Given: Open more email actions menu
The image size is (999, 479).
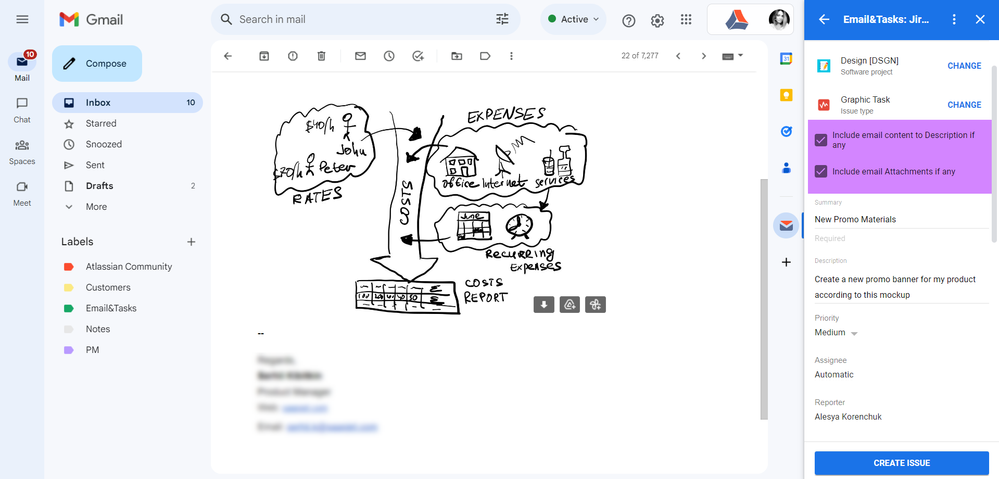Looking at the screenshot, I should (x=511, y=56).
